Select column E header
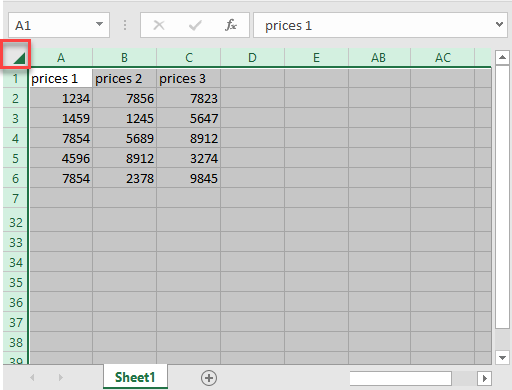The width and height of the screenshot is (512, 390). point(316,58)
